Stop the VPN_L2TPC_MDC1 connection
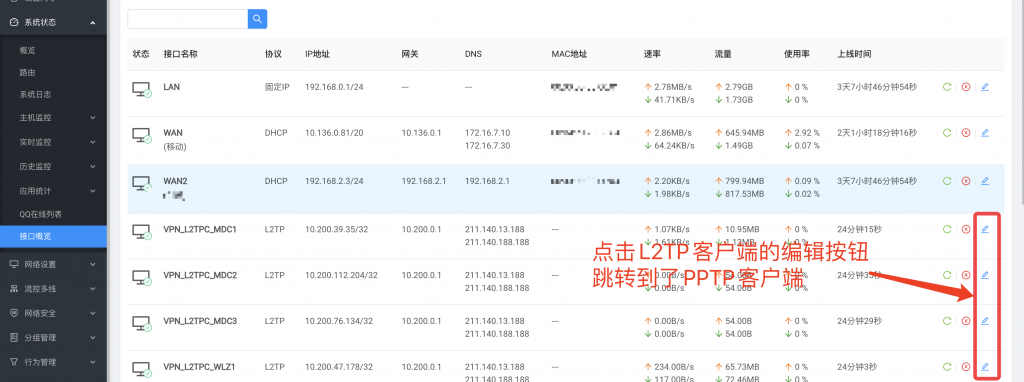 (x=966, y=229)
